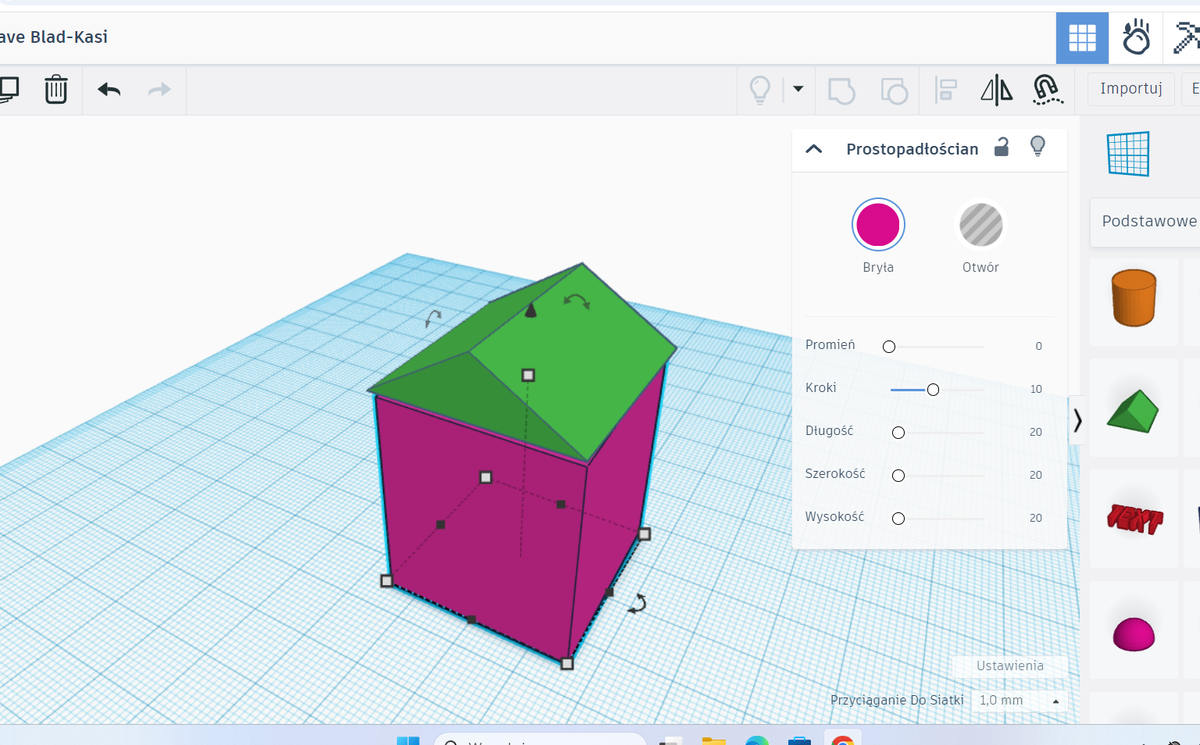
Task: Open Microsoft Edge from the taskbar
Action: click(x=756, y=741)
